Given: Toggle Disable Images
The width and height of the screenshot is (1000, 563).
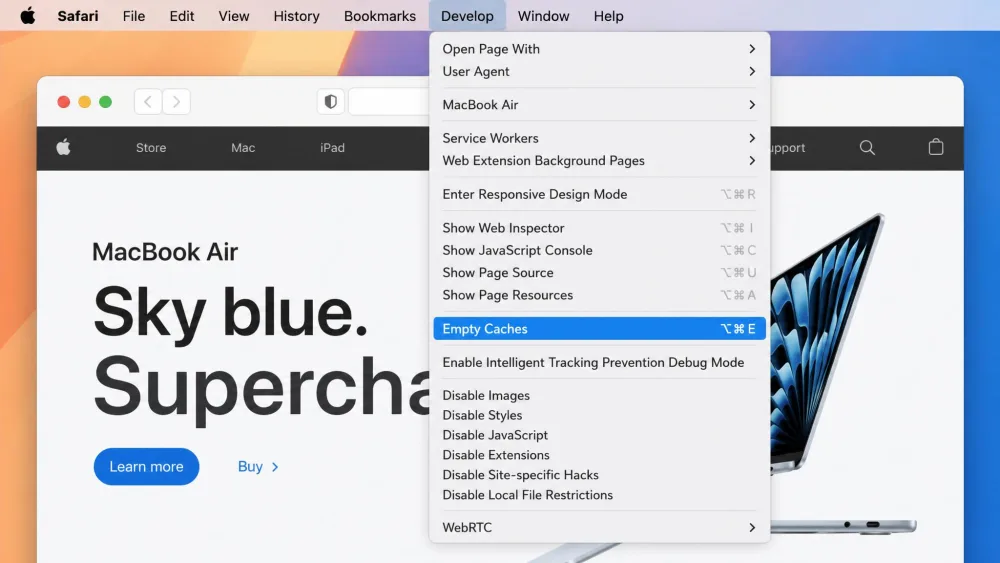Looking at the screenshot, I should pyautogui.click(x=599, y=395).
